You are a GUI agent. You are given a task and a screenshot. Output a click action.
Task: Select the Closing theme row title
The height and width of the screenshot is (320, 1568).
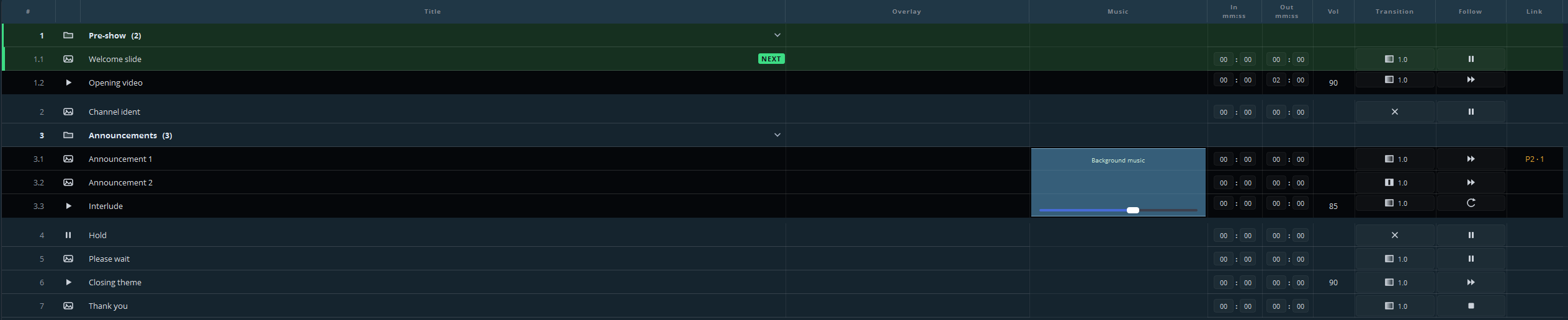[115, 282]
